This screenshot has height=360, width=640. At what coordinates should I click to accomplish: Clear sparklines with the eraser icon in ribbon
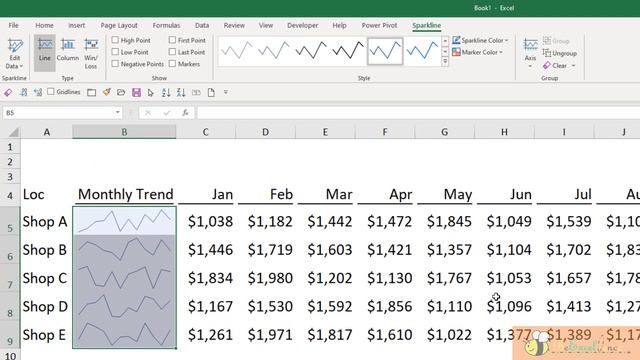coord(547,65)
